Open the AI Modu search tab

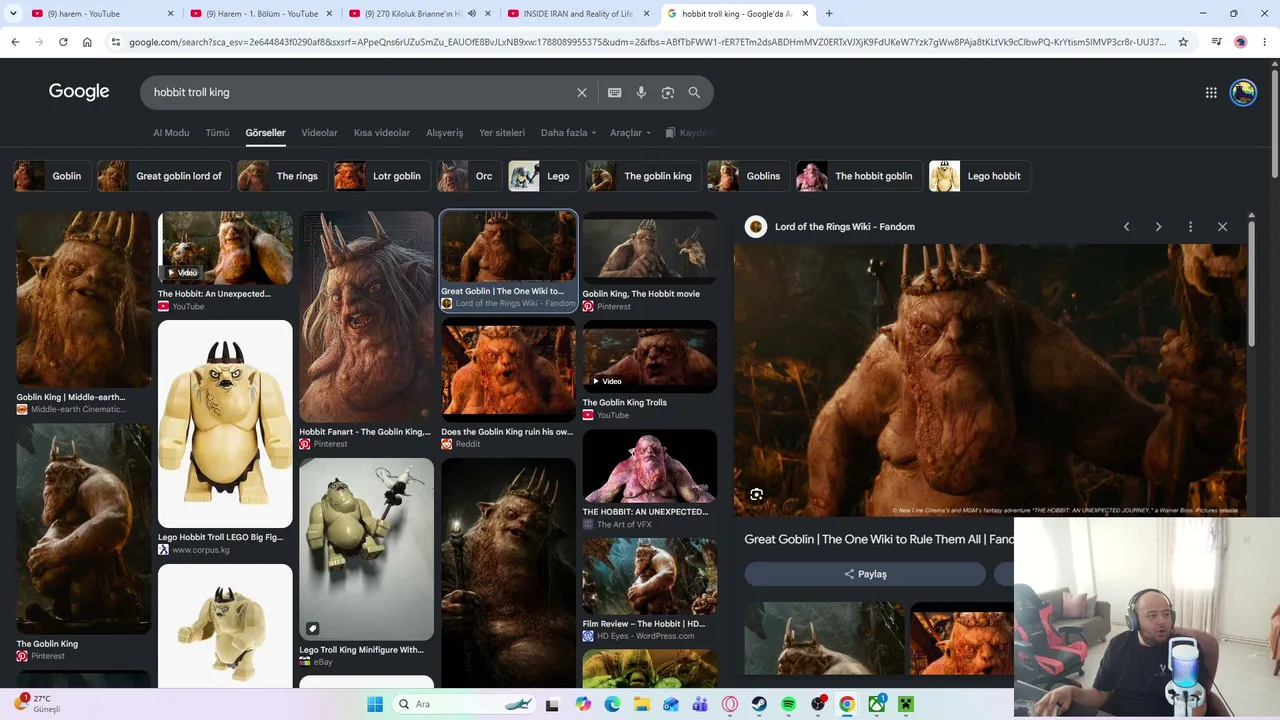click(171, 133)
